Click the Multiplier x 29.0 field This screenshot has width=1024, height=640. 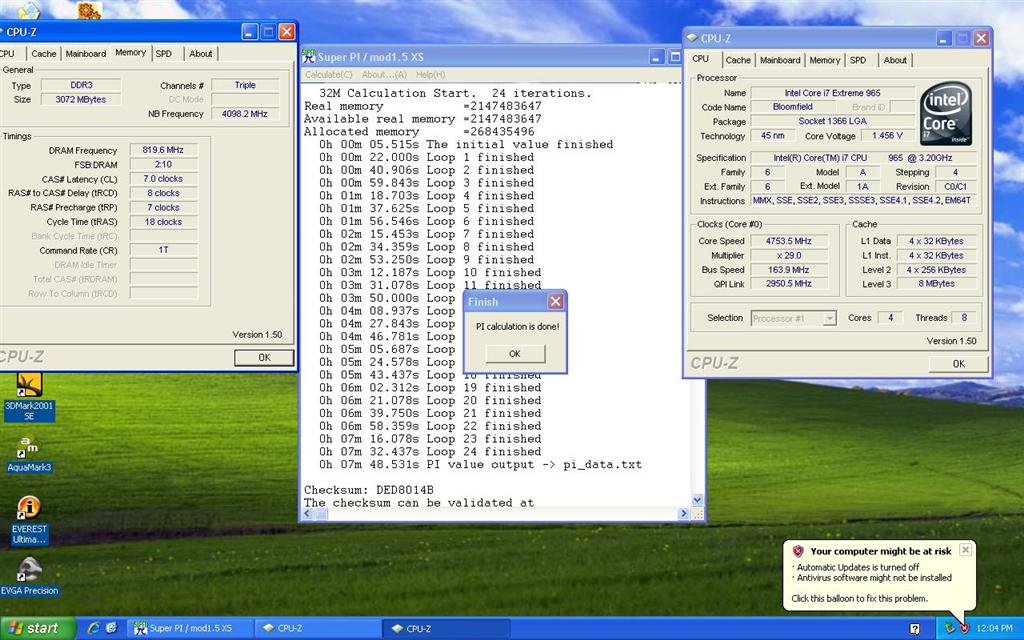788,255
